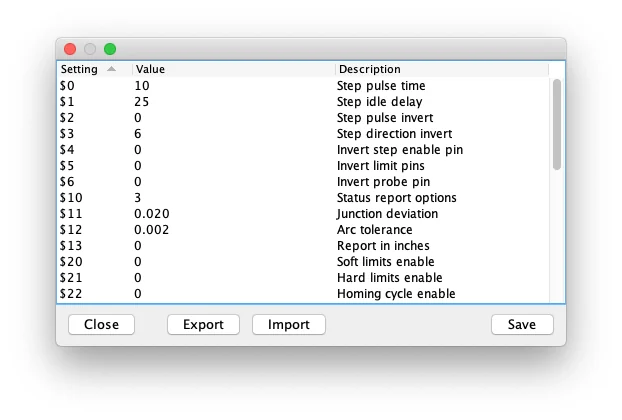Click value 0 for Soft limits enable
This screenshot has height=420, width=622.
click(x=138, y=262)
